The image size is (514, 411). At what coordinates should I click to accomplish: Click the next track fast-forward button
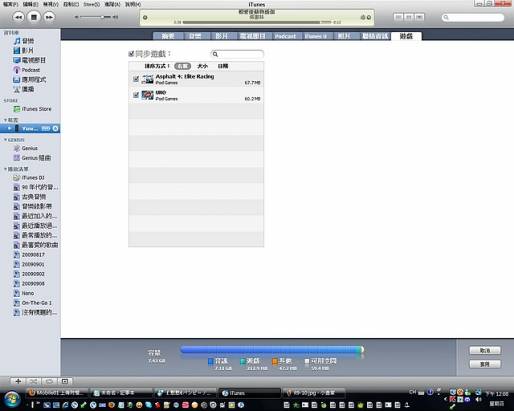point(49,17)
